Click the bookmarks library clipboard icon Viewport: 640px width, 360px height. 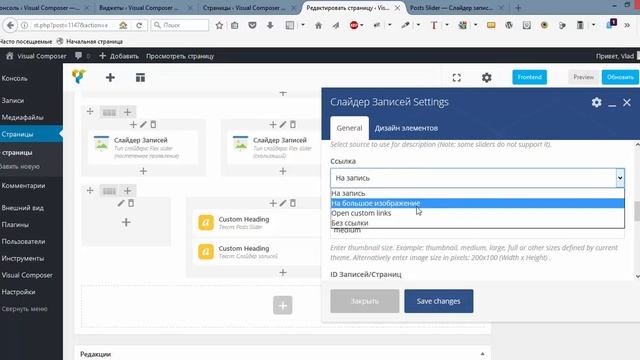point(235,25)
